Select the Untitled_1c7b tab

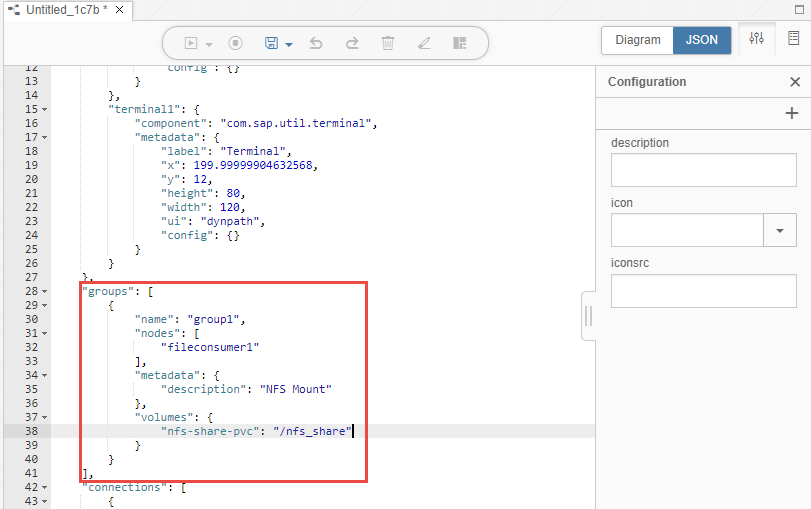60,8
